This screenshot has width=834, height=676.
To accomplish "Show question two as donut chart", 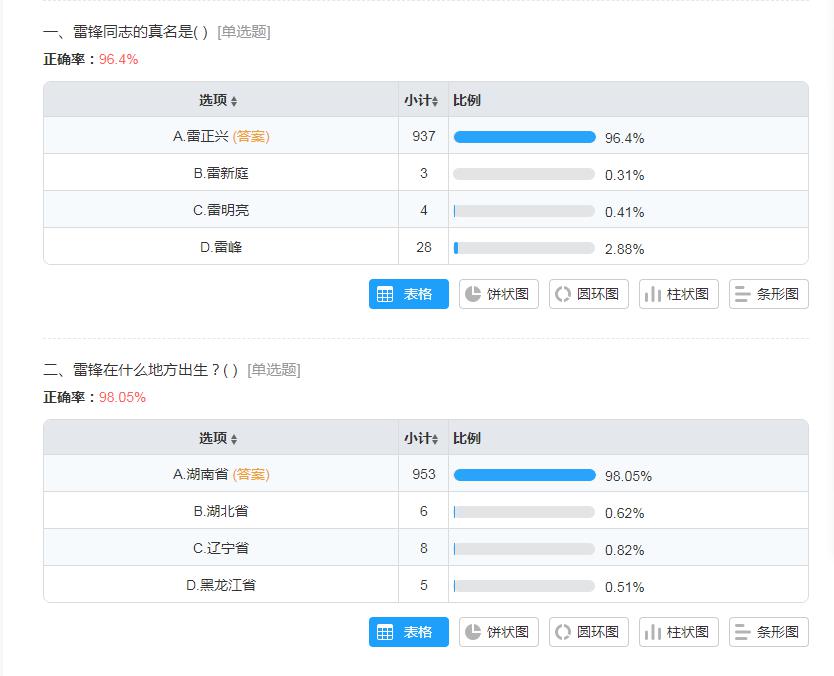I will click(x=589, y=632).
